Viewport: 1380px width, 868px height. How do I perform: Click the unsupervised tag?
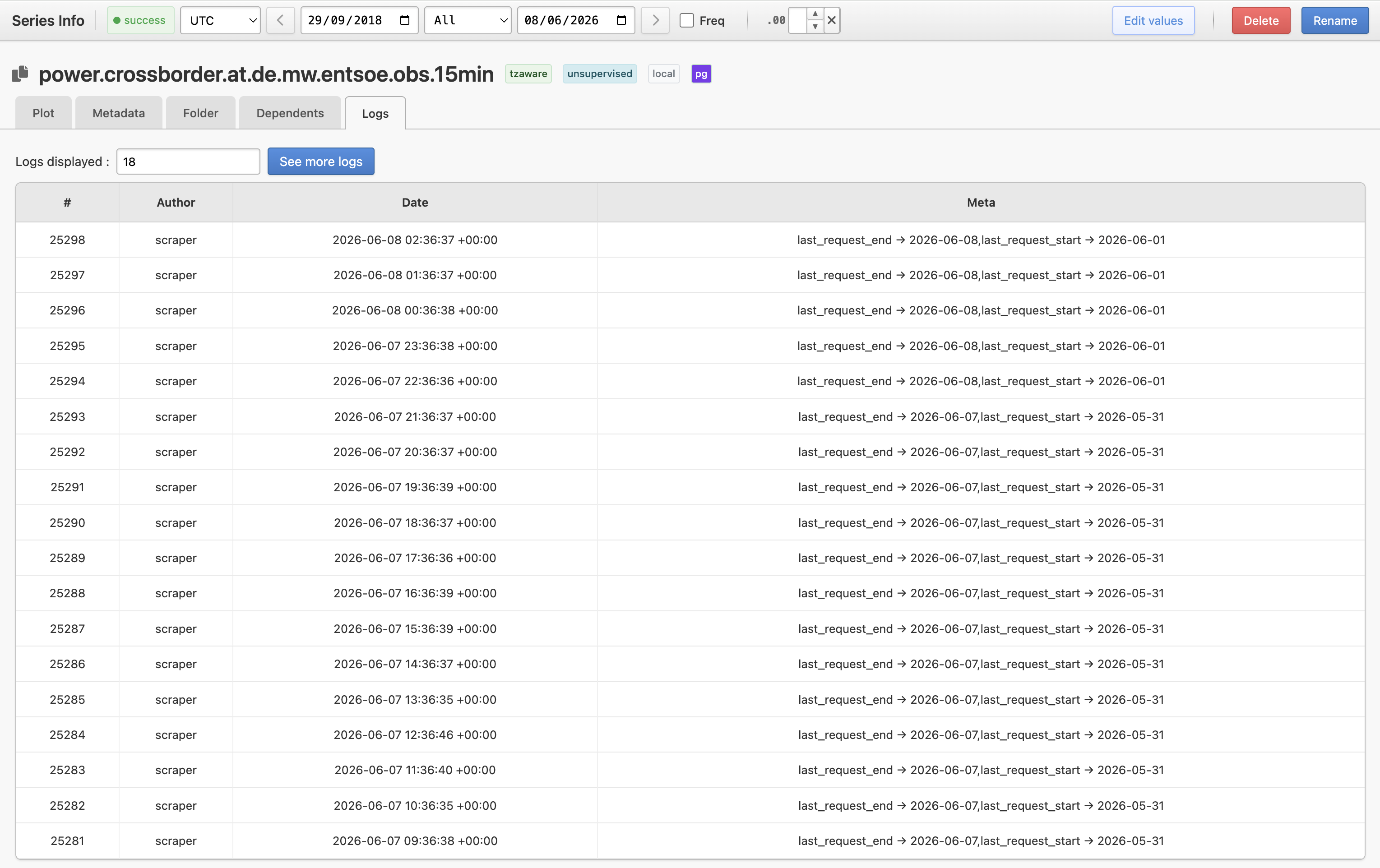pyautogui.click(x=599, y=74)
